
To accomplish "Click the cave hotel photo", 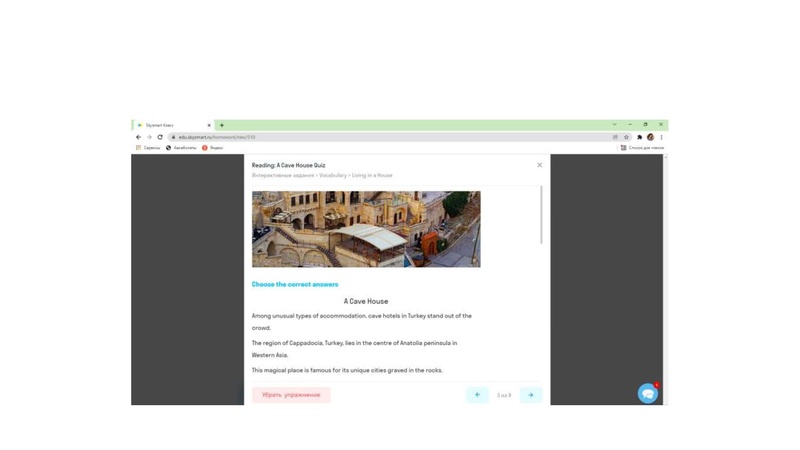I will [366, 229].
